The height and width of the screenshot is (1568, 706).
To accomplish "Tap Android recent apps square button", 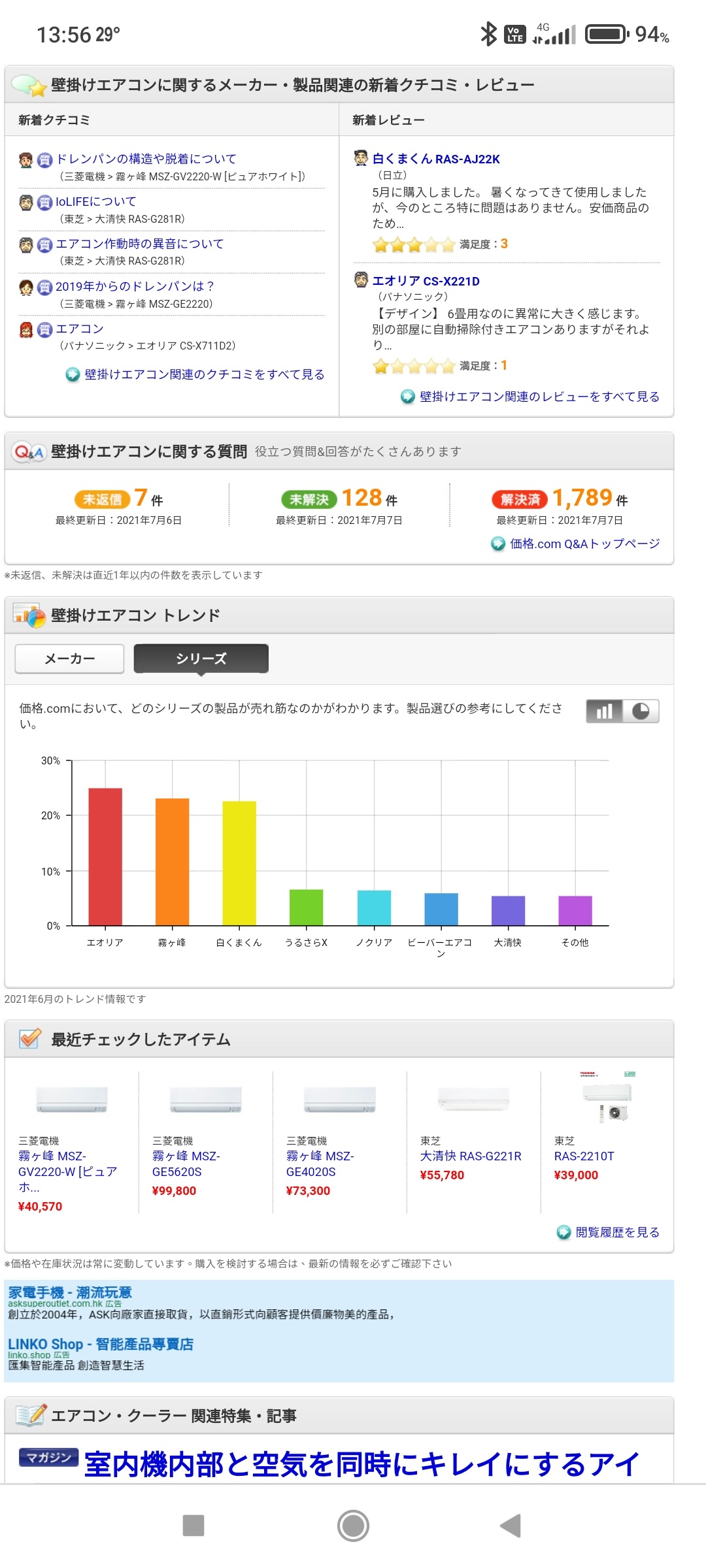I will 193,1526.
